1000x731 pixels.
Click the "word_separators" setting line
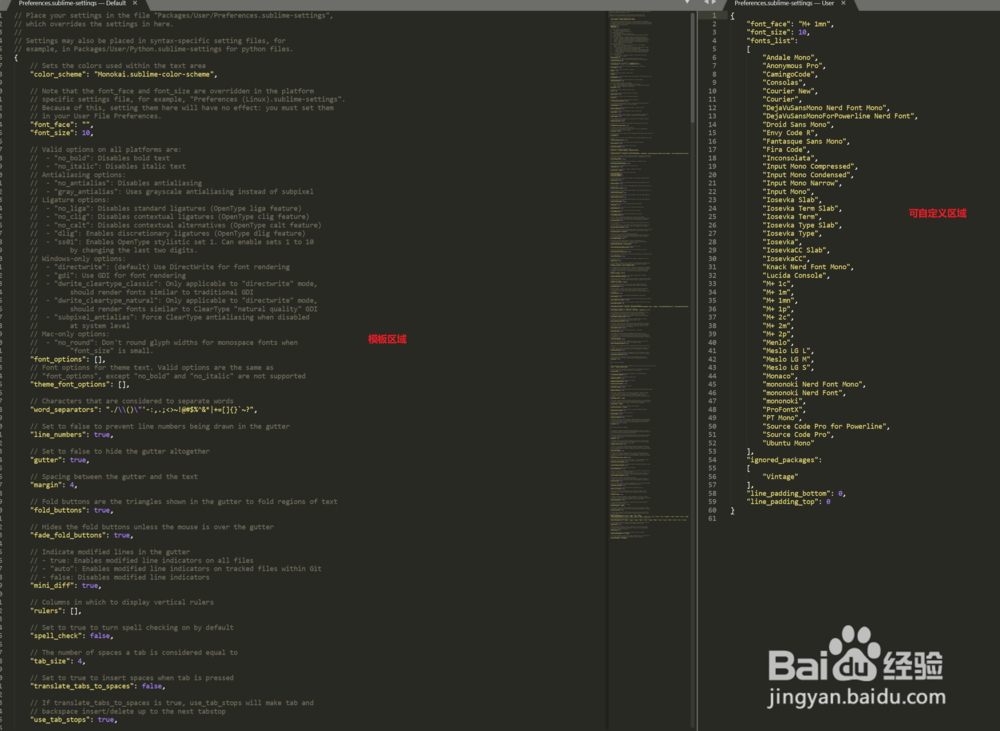143,410
